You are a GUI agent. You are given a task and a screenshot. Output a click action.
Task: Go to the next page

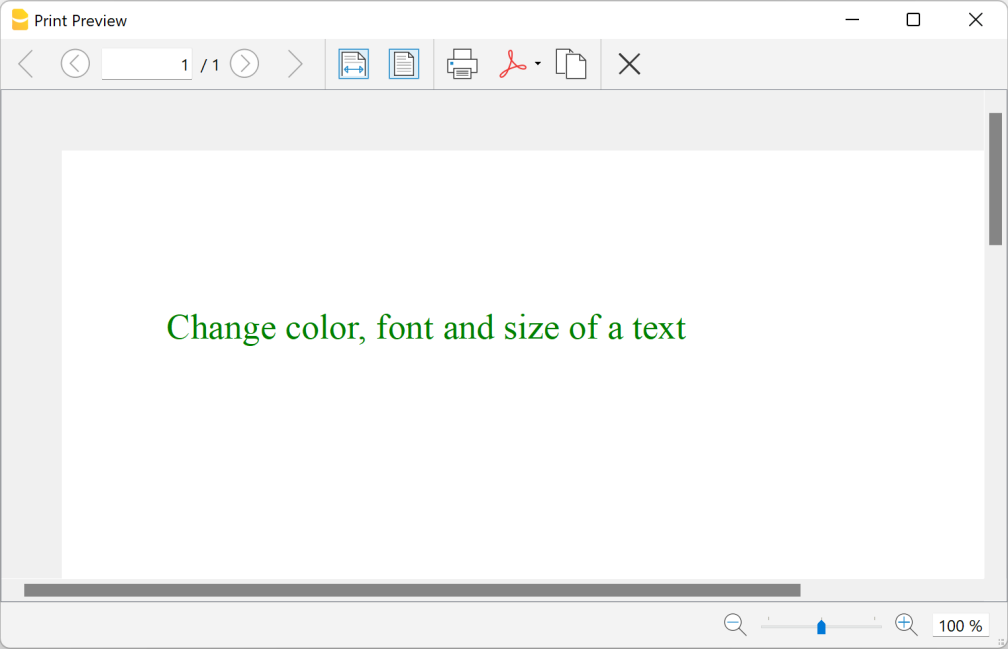[244, 63]
